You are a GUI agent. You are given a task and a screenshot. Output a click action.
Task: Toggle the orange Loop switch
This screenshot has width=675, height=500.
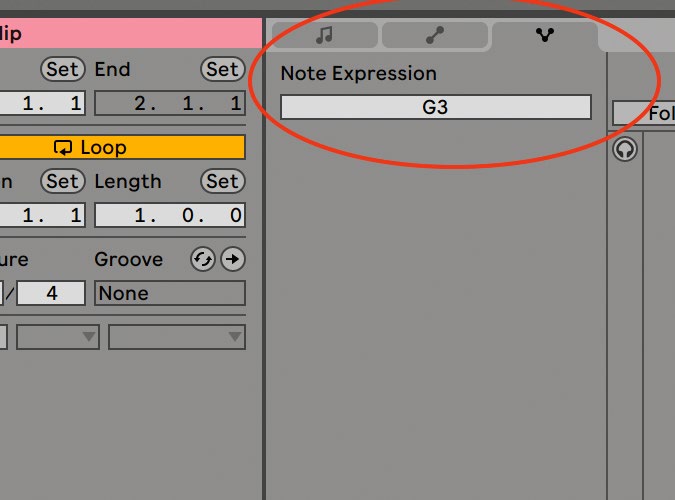point(122,148)
